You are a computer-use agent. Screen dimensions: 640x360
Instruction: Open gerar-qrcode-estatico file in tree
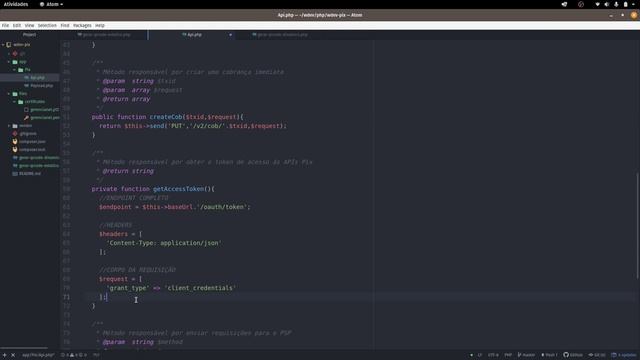39,166
